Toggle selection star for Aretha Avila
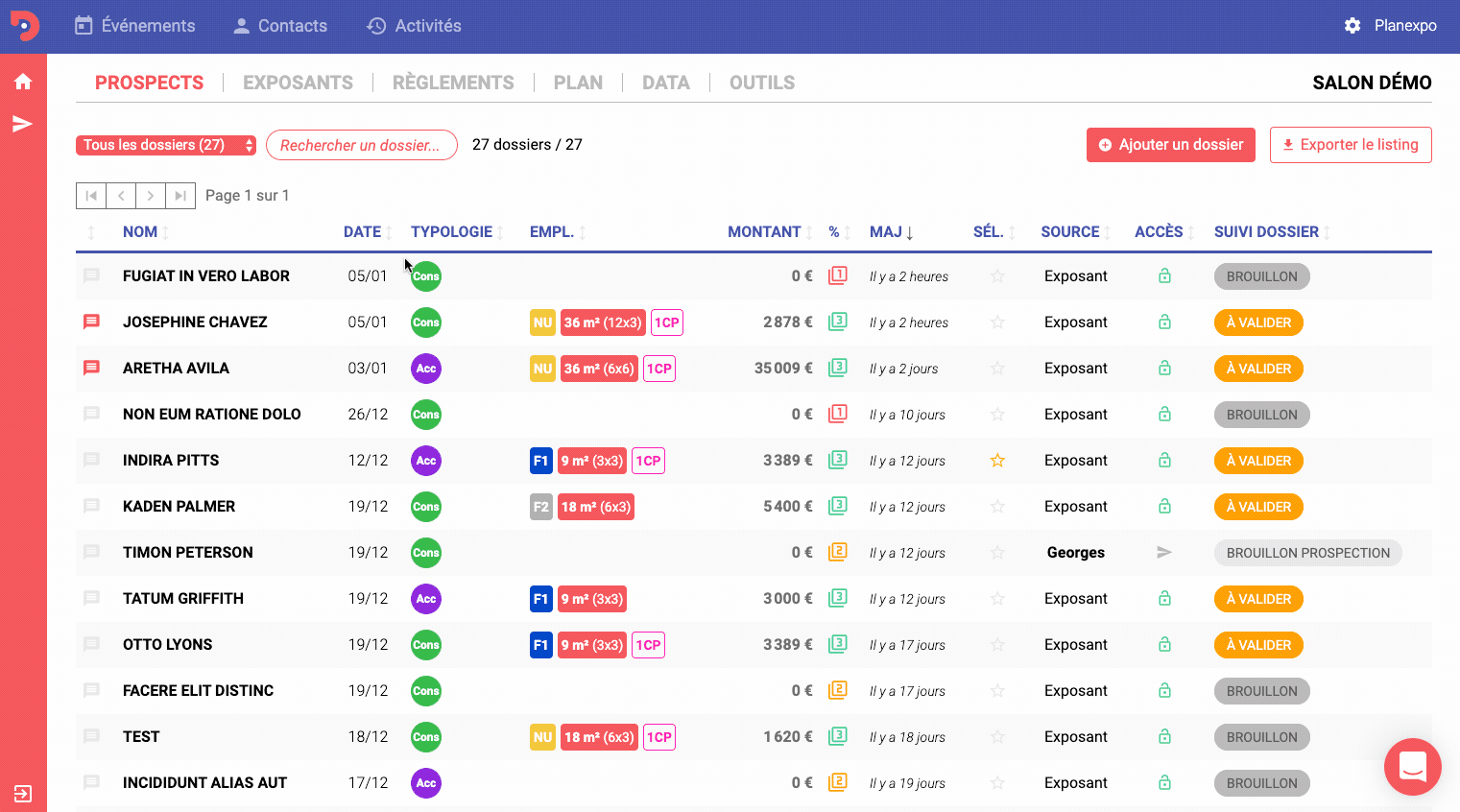The width and height of the screenshot is (1460, 812). pyautogui.click(x=997, y=369)
